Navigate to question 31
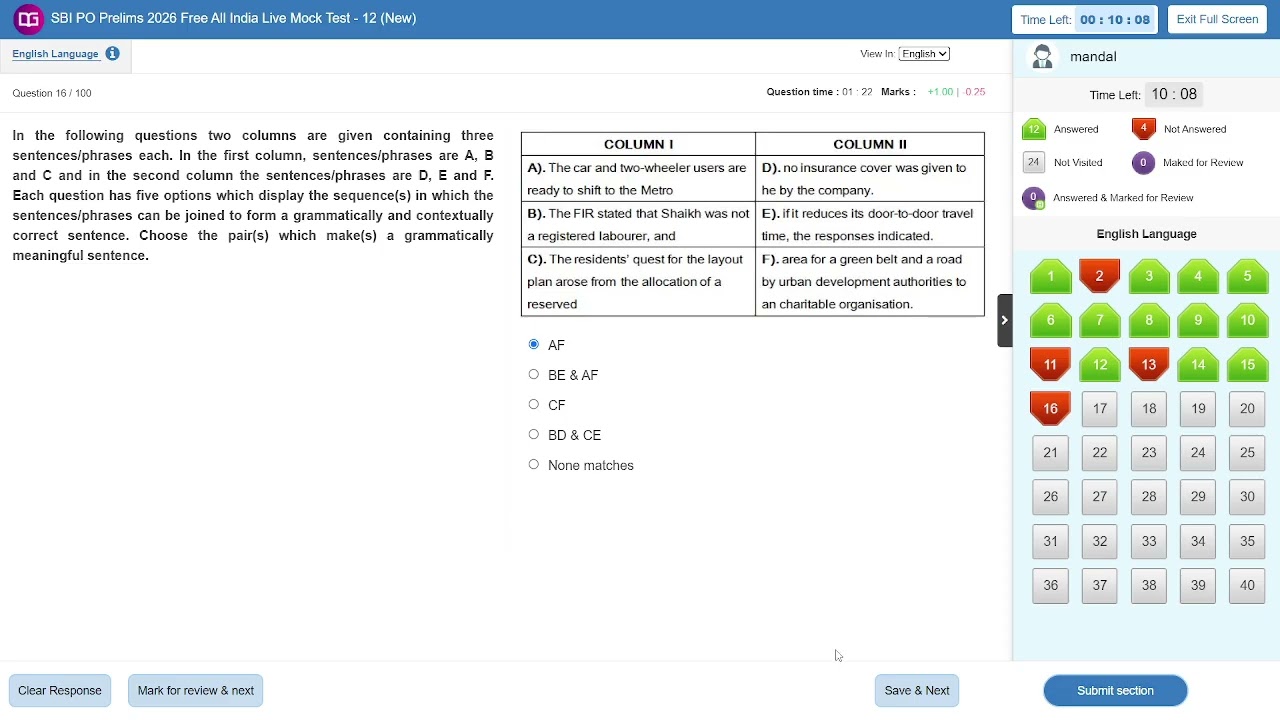 coord(1050,541)
